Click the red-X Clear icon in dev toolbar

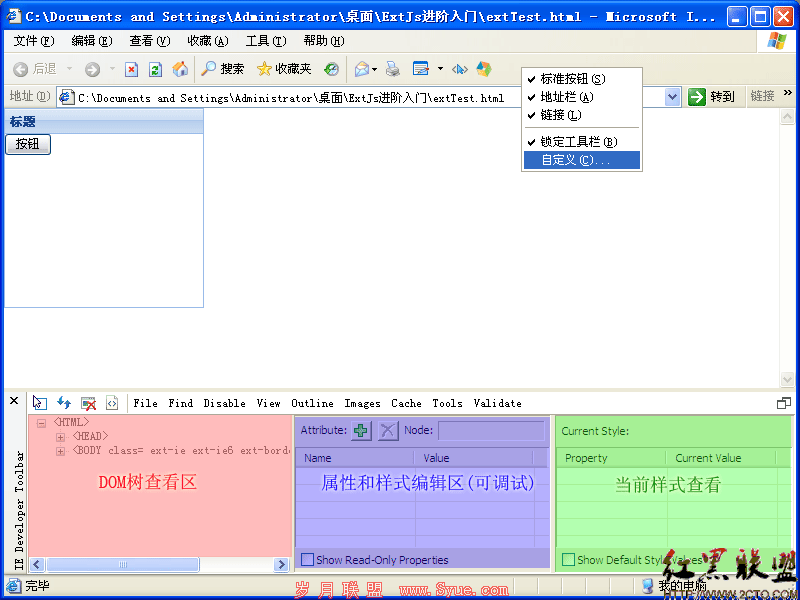88,403
